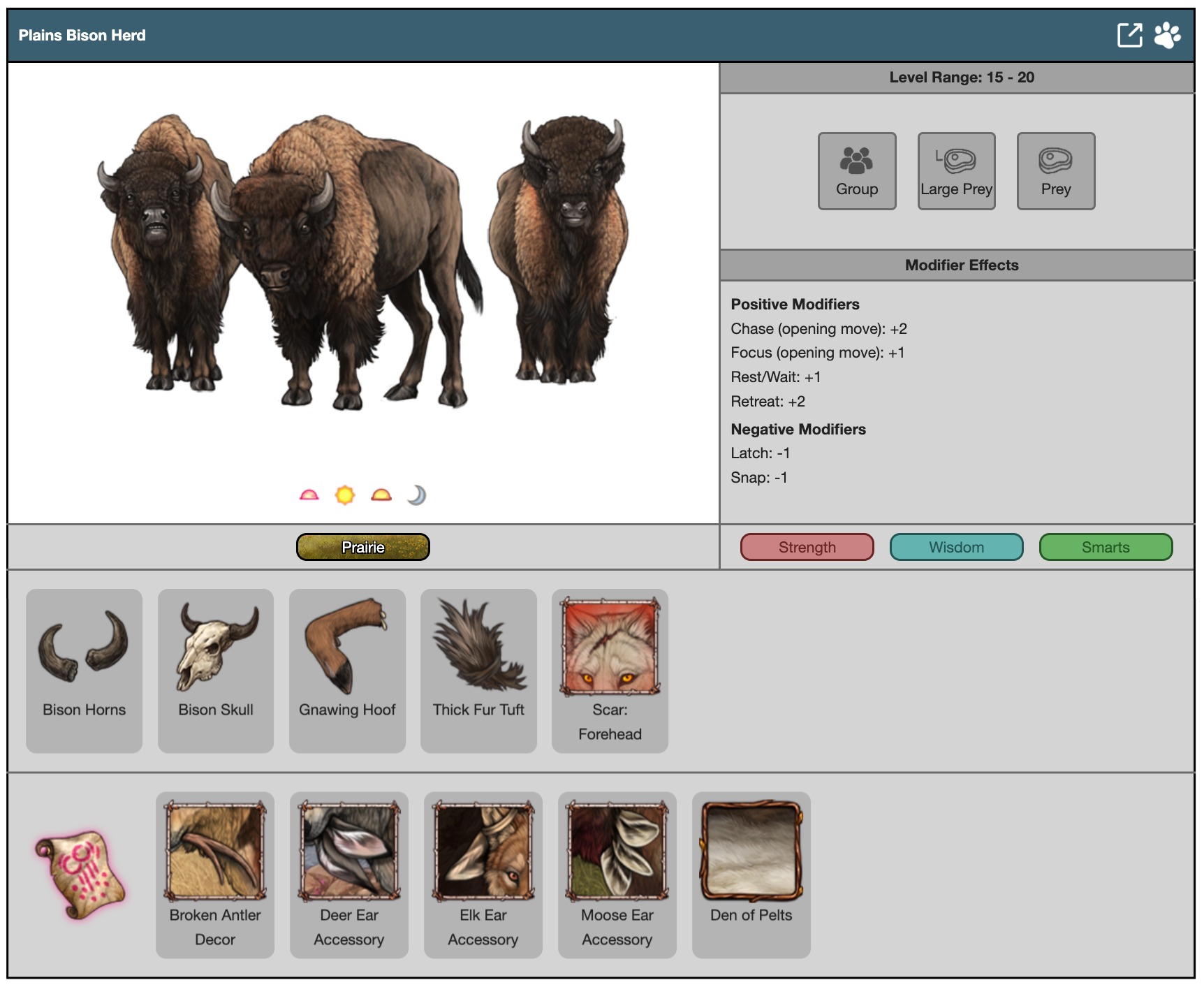Open the Bison Skull item
Viewport: 1204px width, 987px height.
216,670
